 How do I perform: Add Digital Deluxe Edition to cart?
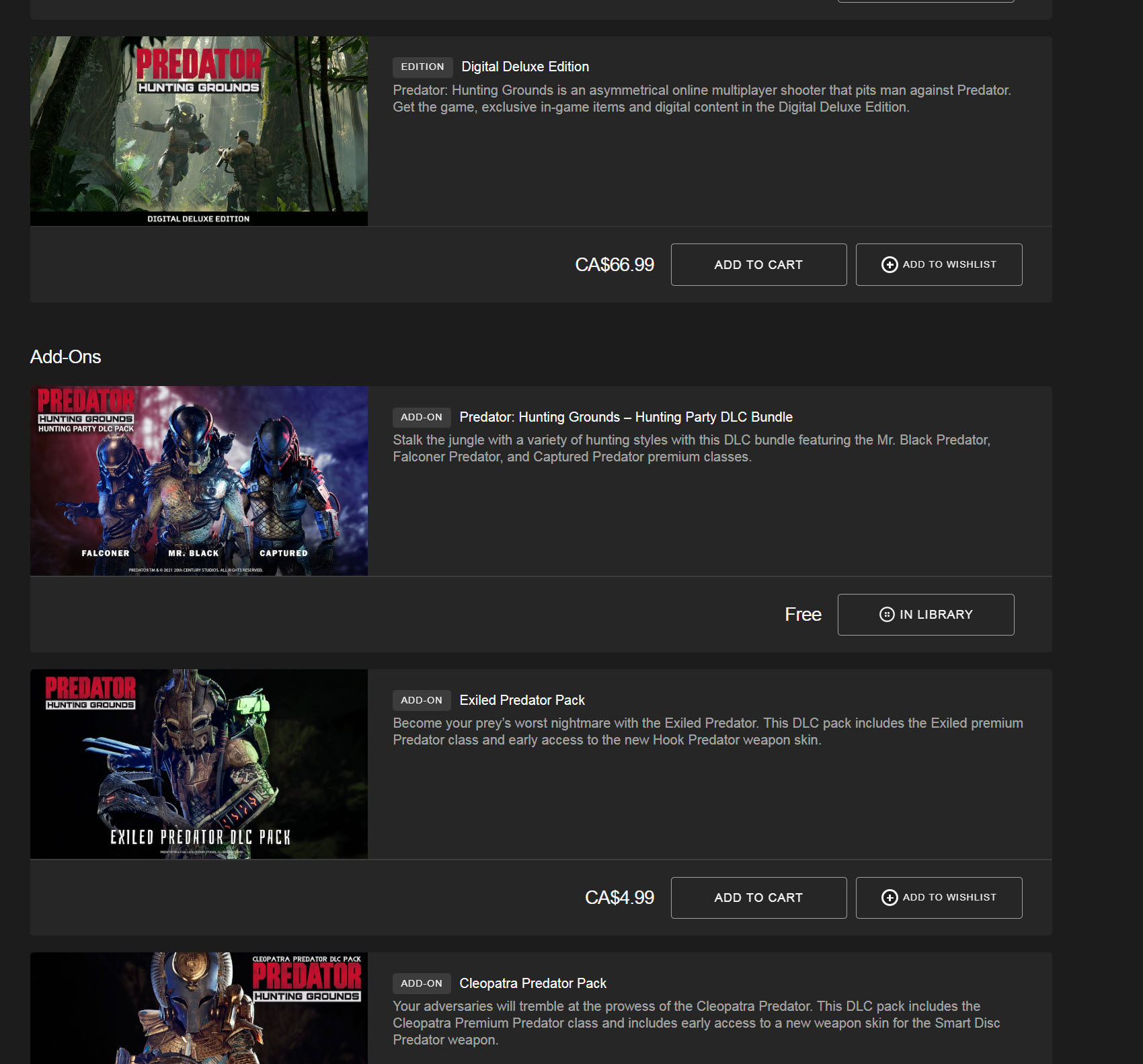pos(758,265)
